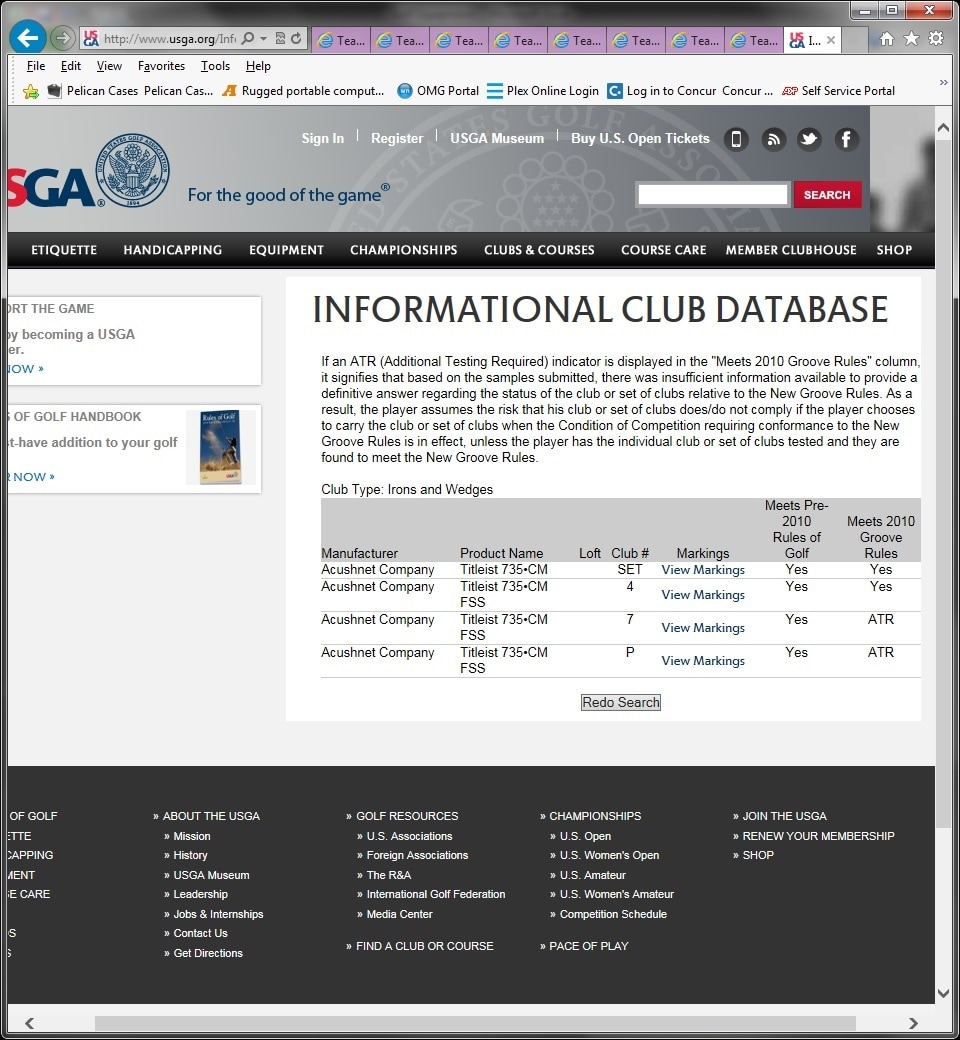Open View Markings for club 7
960x1040 pixels.
click(x=703, y=628)
